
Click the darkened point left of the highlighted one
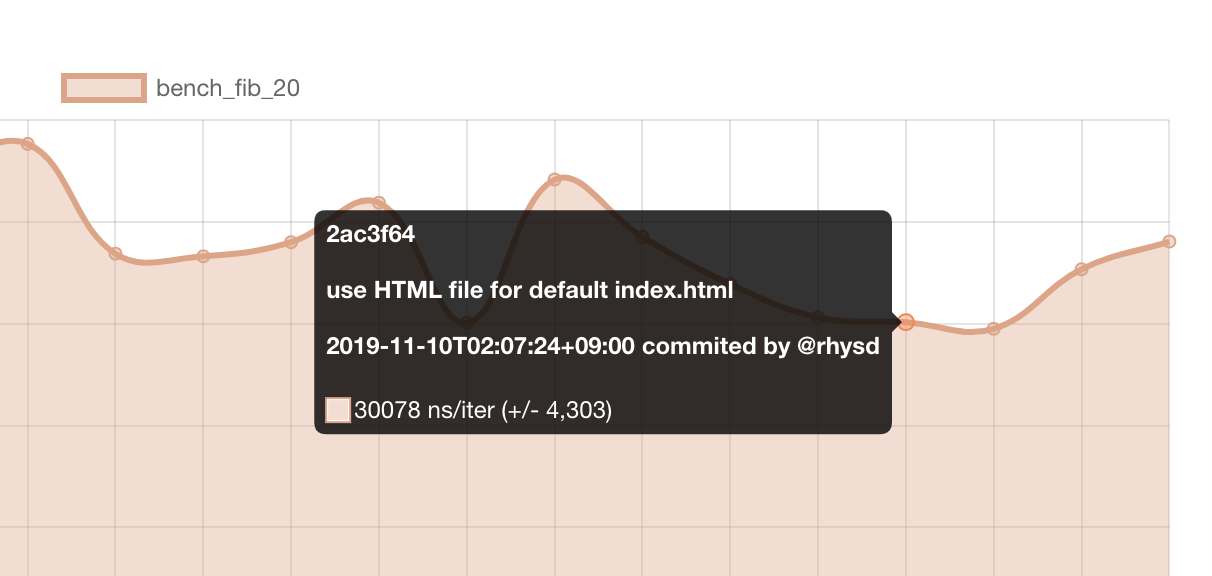pos(818,317)
